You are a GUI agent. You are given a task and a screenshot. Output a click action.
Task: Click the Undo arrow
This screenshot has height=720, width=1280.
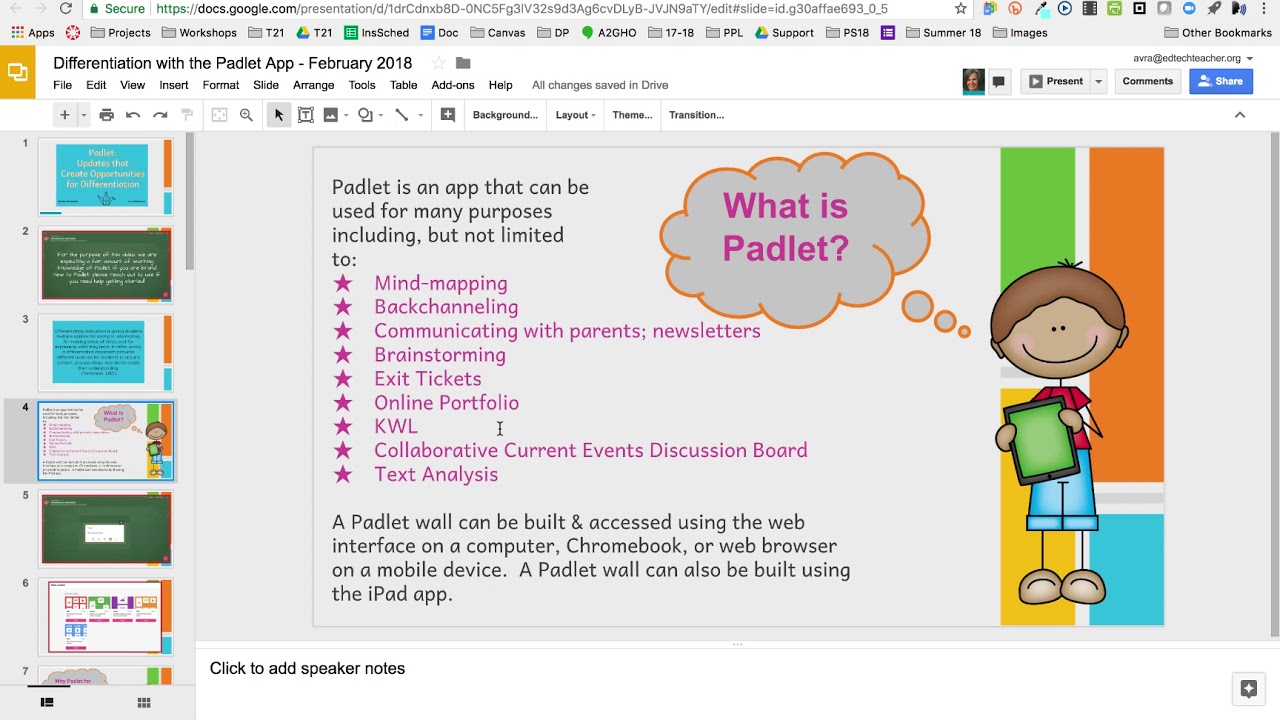pos(133,115)
